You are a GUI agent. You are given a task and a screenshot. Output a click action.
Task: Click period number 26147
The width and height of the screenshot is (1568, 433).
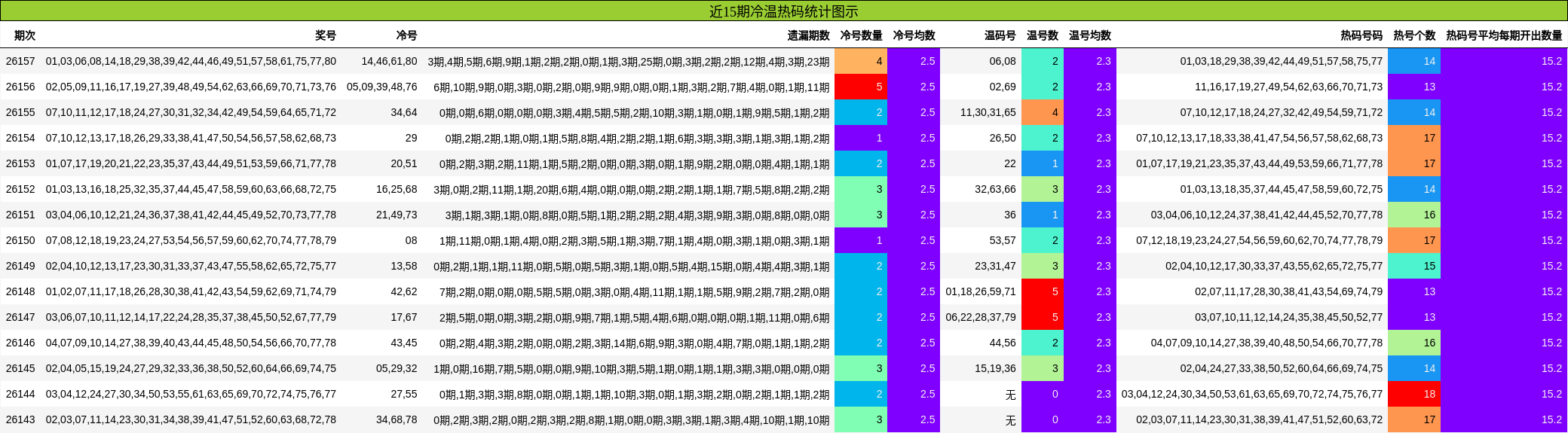click(x=20, y=317)
